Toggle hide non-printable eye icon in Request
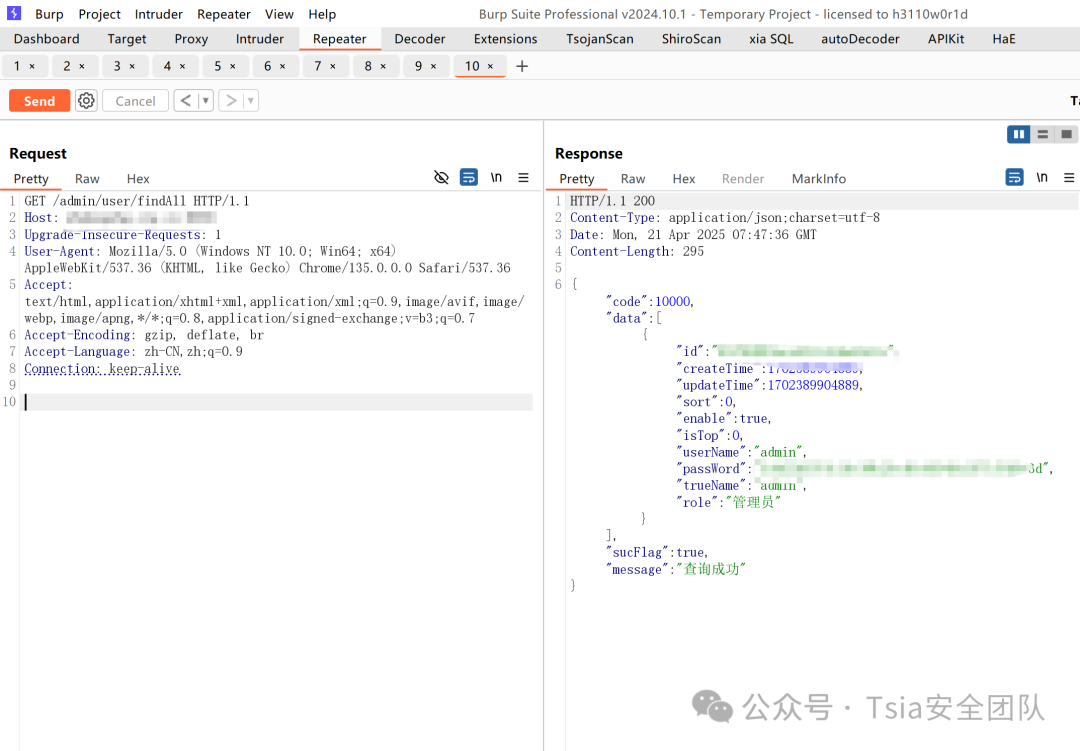1080x751 pixels. (x=442, y=178)
